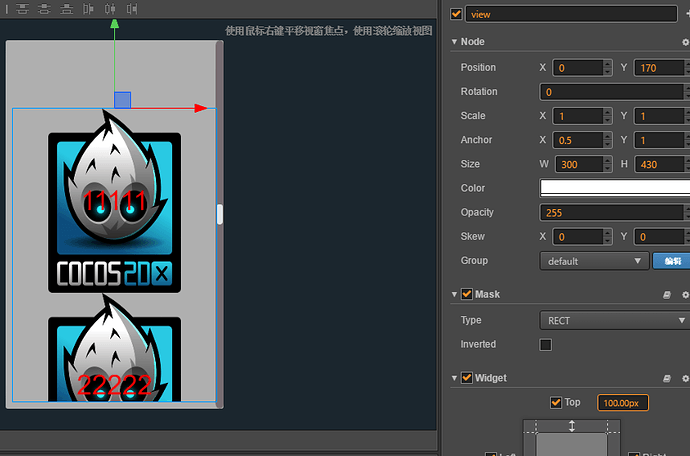Screen dimensions: 690x456
Task: Click the top alignment arrow in Widget diagram
Action: click(572, 426)
